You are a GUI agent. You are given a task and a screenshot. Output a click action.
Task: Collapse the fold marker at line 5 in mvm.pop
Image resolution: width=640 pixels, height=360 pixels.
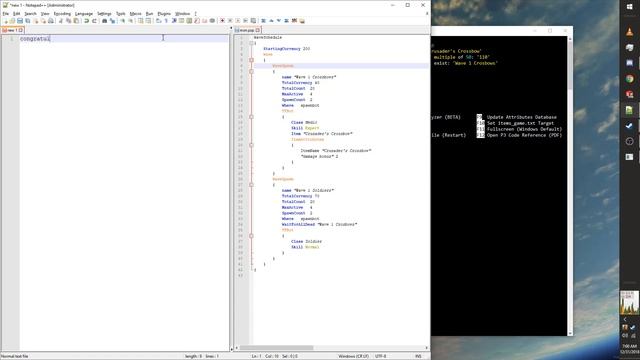tap(251, 60)
